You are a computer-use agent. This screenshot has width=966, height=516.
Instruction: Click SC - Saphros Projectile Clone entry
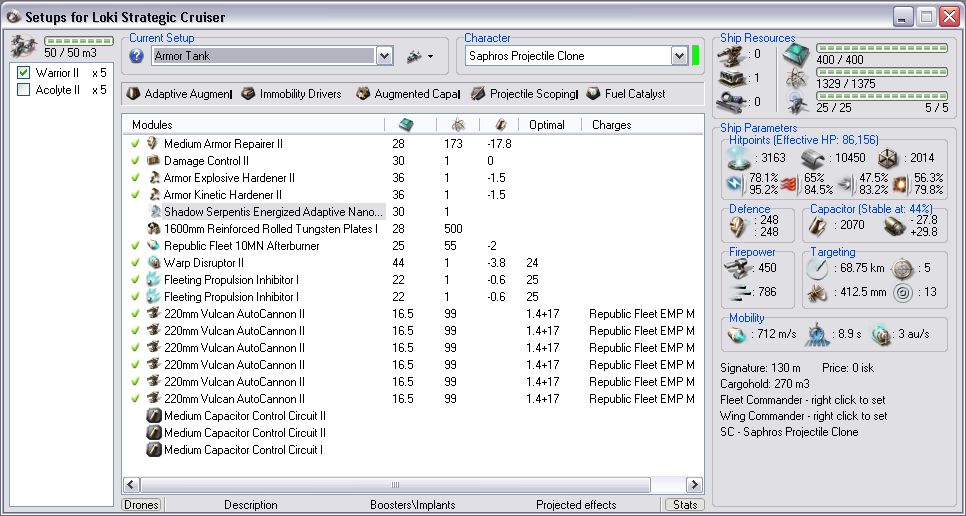[x=789, y=432]
